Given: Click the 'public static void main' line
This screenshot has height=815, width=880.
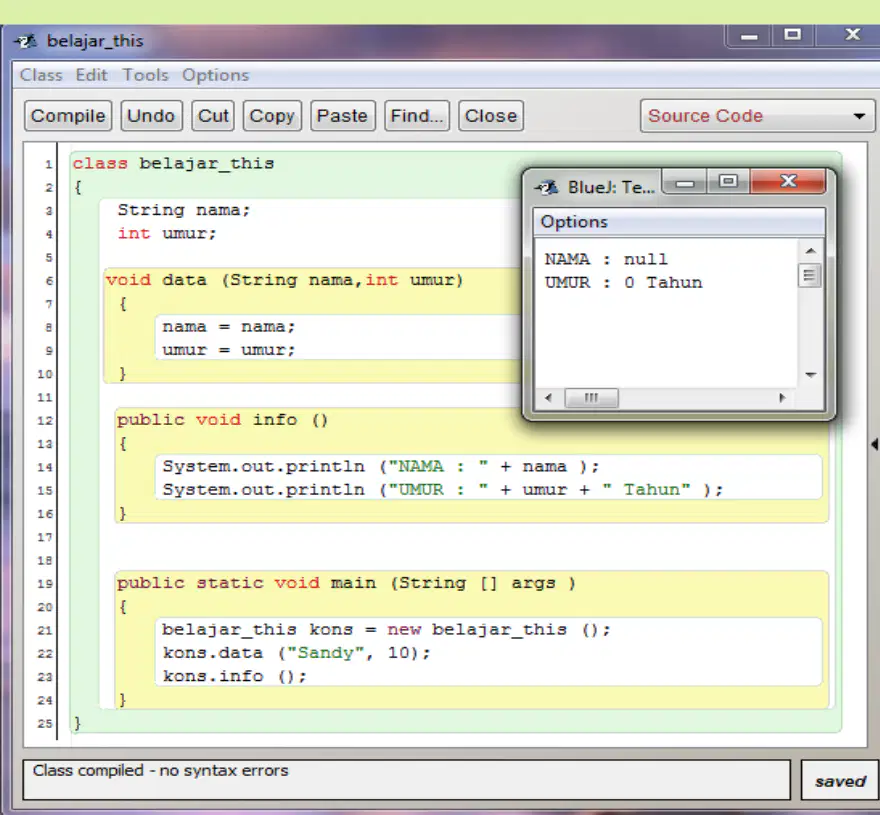Looking at the screenshot, I should (x=346, y=583).
